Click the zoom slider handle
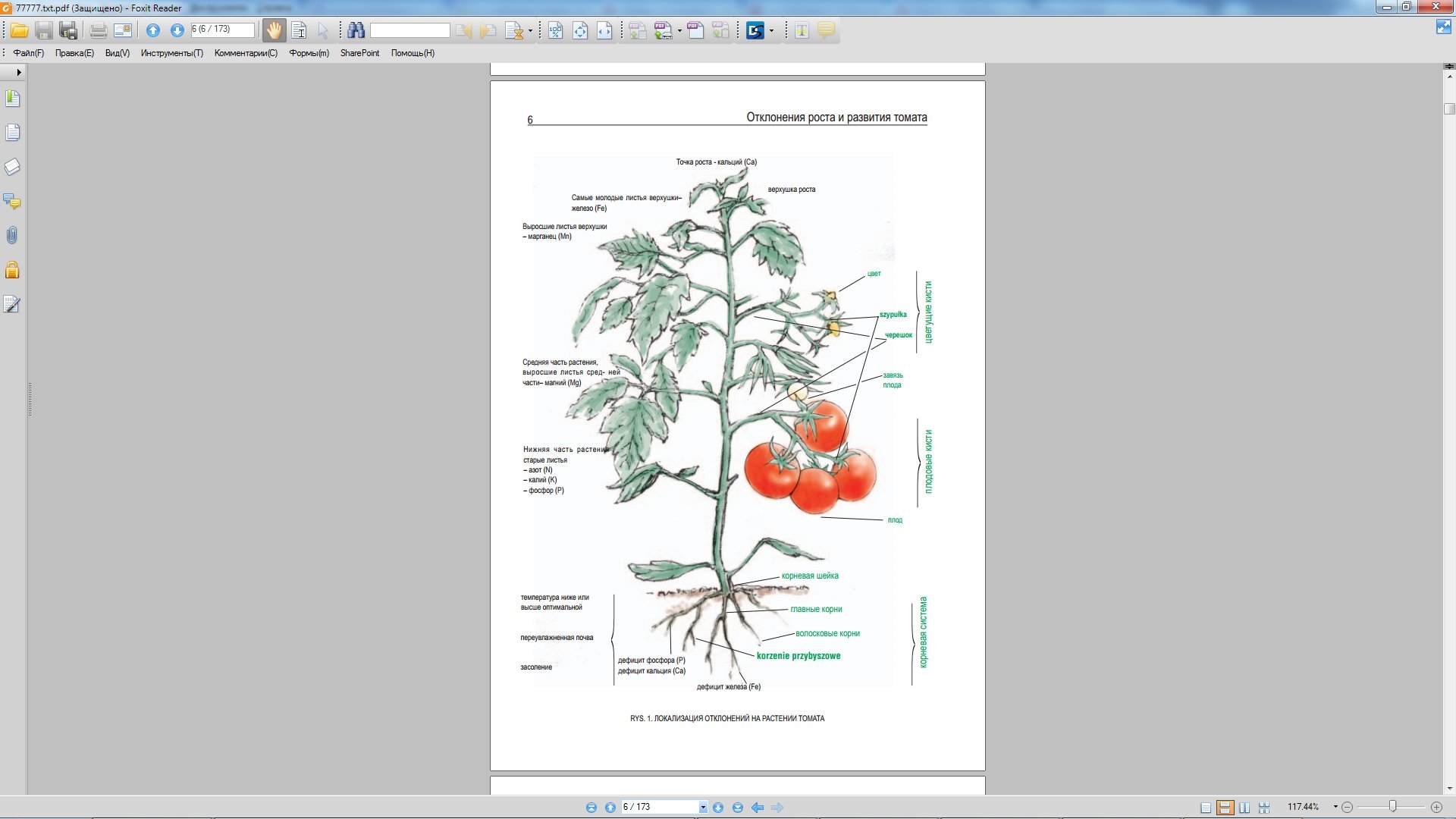 pyautogui.click(x=1392, y=807)
